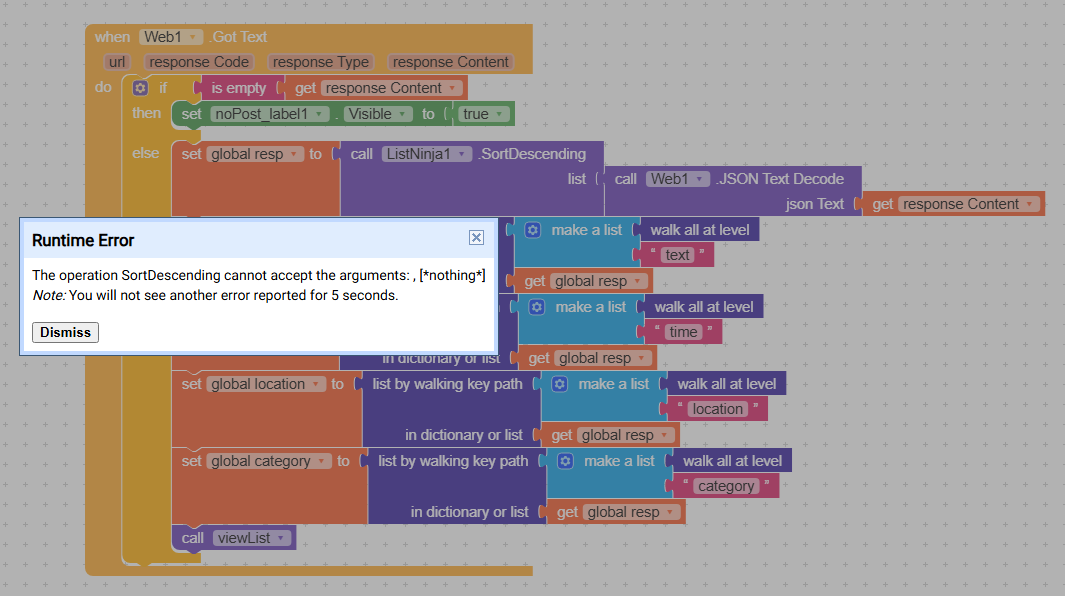Viewport: 1065px width, 596px height.
Task: Open the Visible property dropdown
Action: click(402, 113)
